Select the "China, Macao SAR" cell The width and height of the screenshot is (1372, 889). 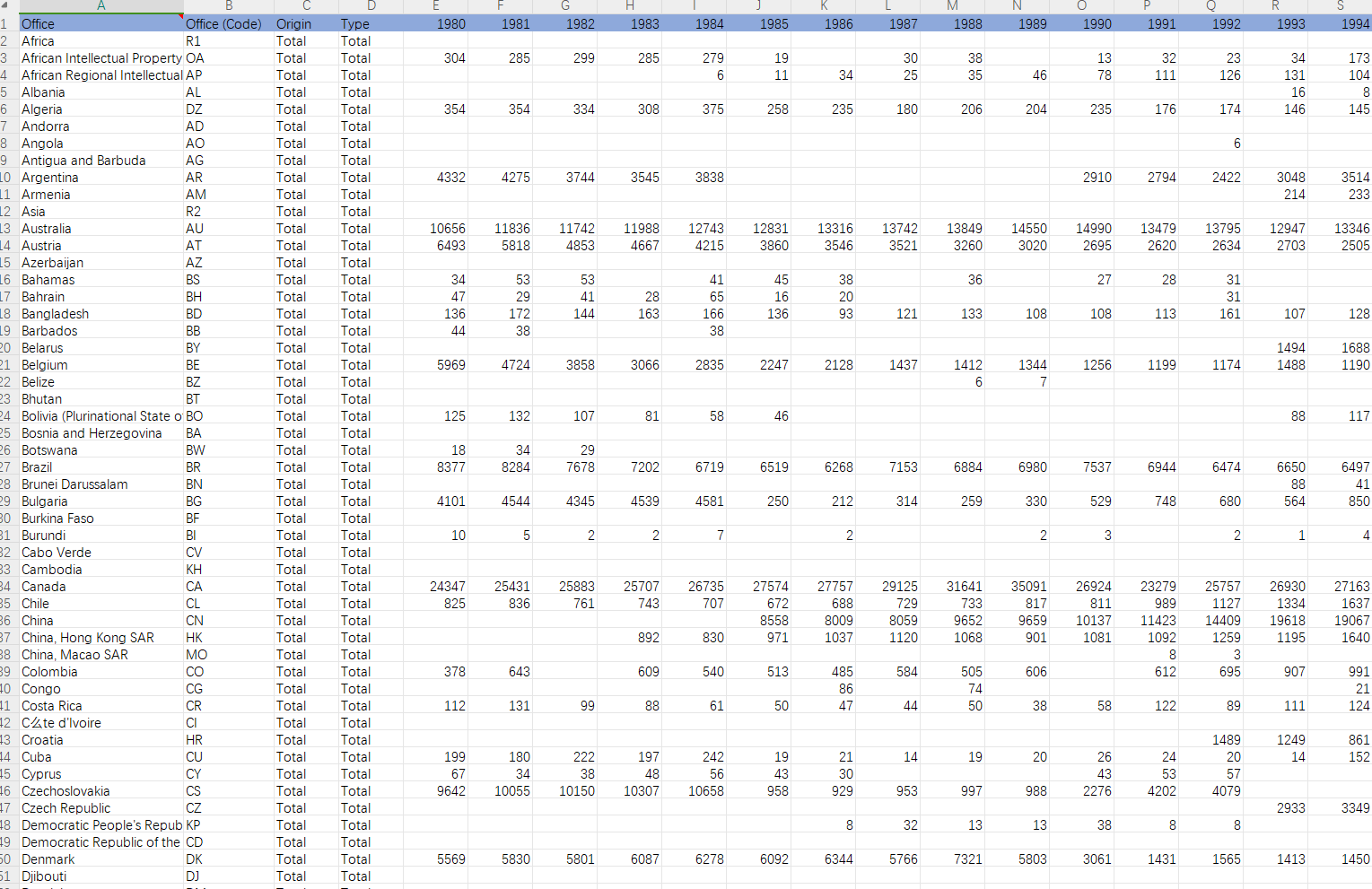click(101, 655)
